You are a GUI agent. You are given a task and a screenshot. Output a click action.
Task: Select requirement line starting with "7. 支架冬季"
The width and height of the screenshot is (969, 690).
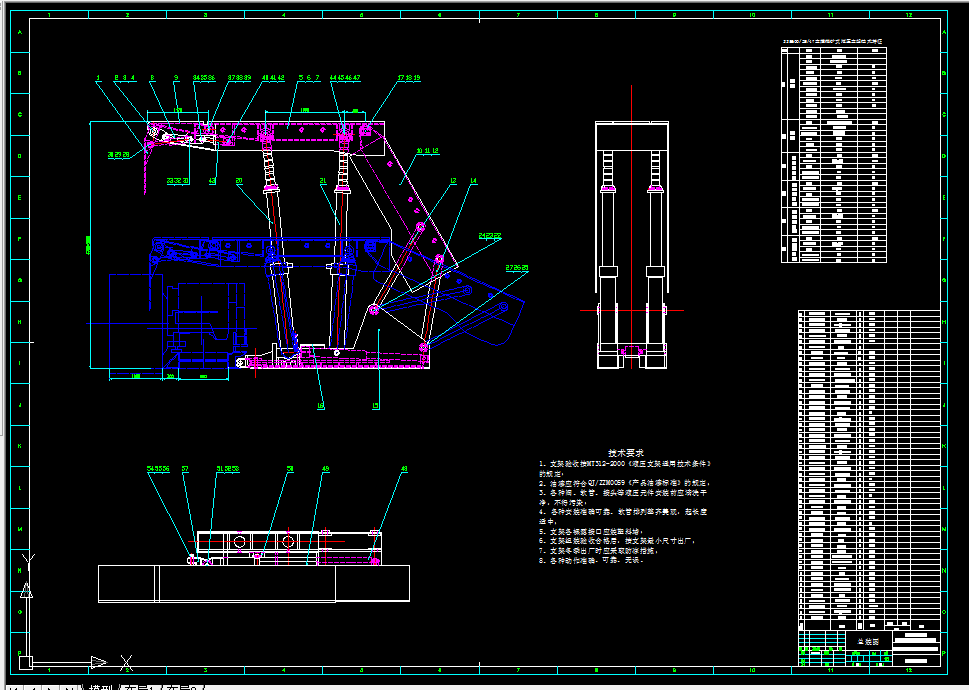click(596, 550)
